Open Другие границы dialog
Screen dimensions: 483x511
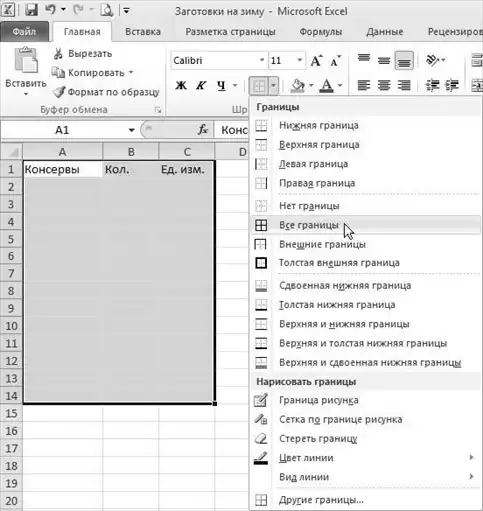[x=365, y=500]
